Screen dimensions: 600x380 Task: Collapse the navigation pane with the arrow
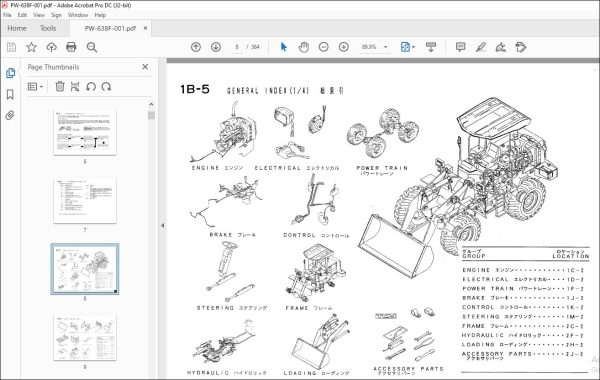[163, 225]
